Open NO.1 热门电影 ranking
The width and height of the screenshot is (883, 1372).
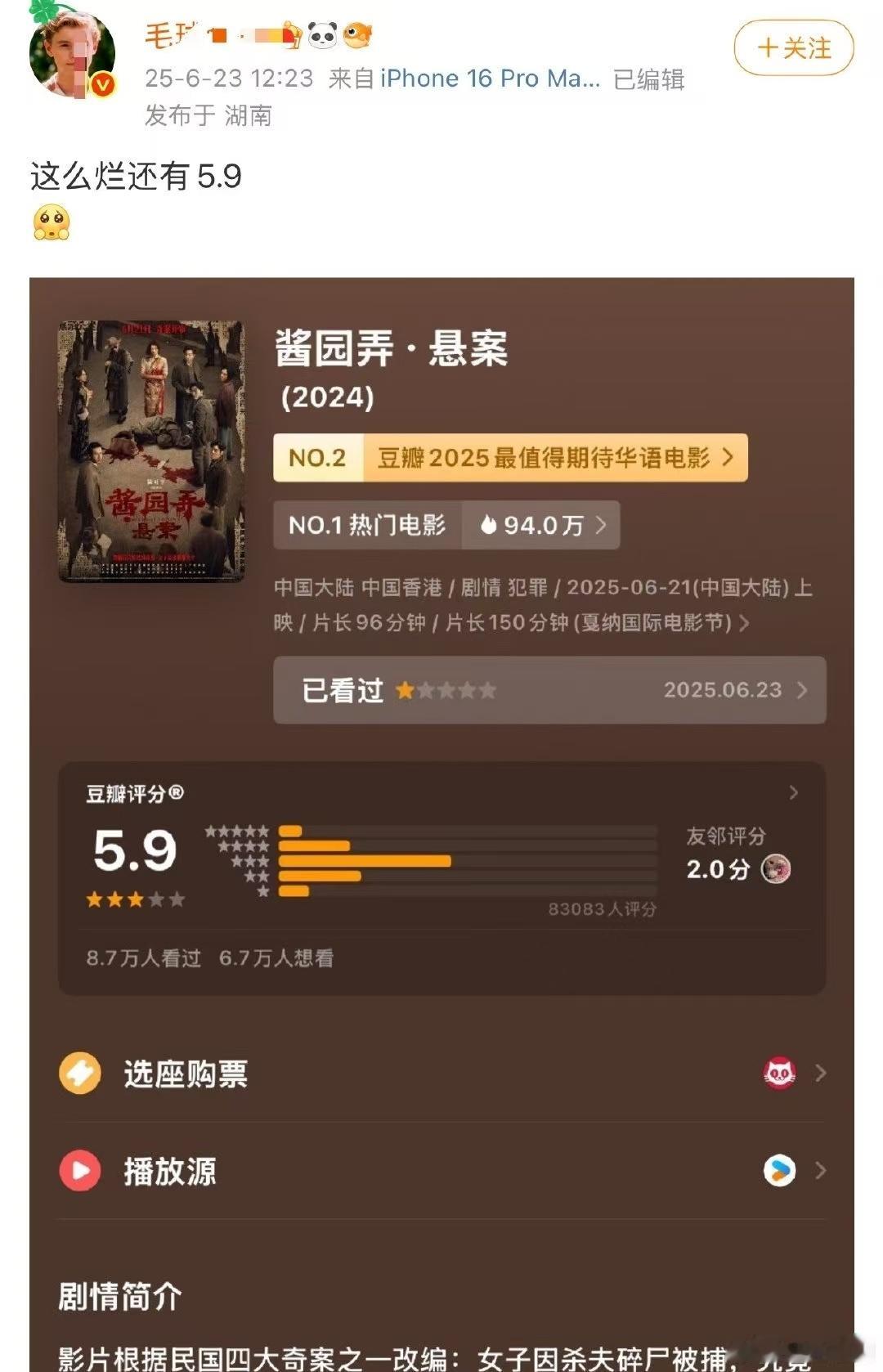[368, 525]
